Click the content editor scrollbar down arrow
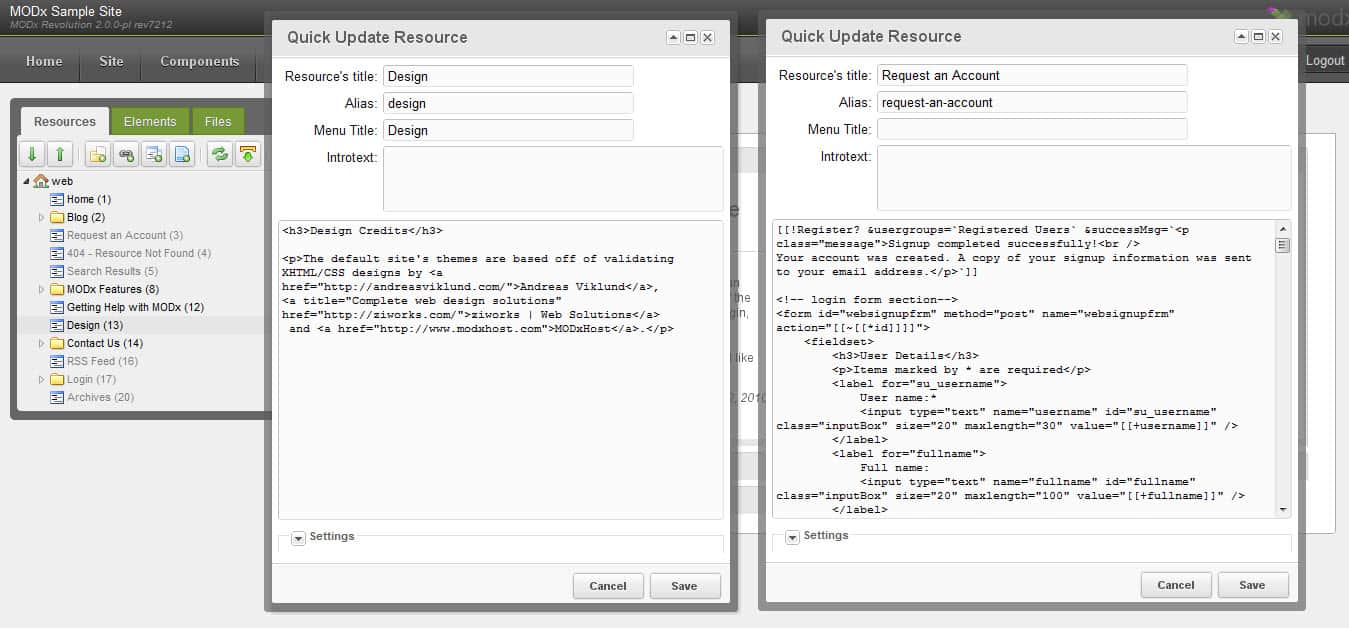The image size is (1349, 628). pyautogui.click(x=1283, y=509)
